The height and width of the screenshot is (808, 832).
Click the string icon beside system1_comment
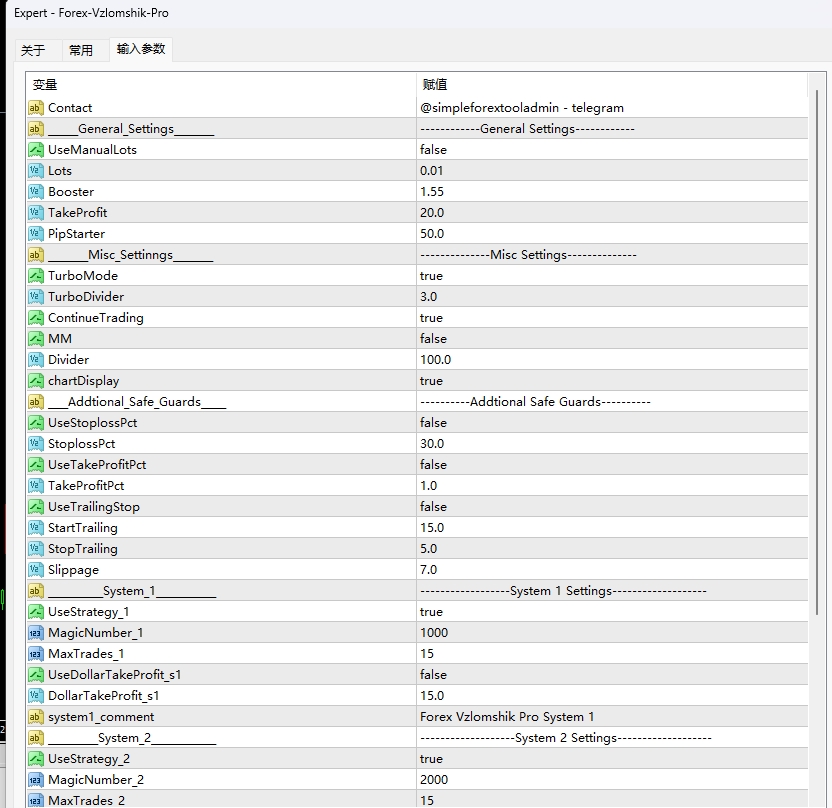point(36,717)
